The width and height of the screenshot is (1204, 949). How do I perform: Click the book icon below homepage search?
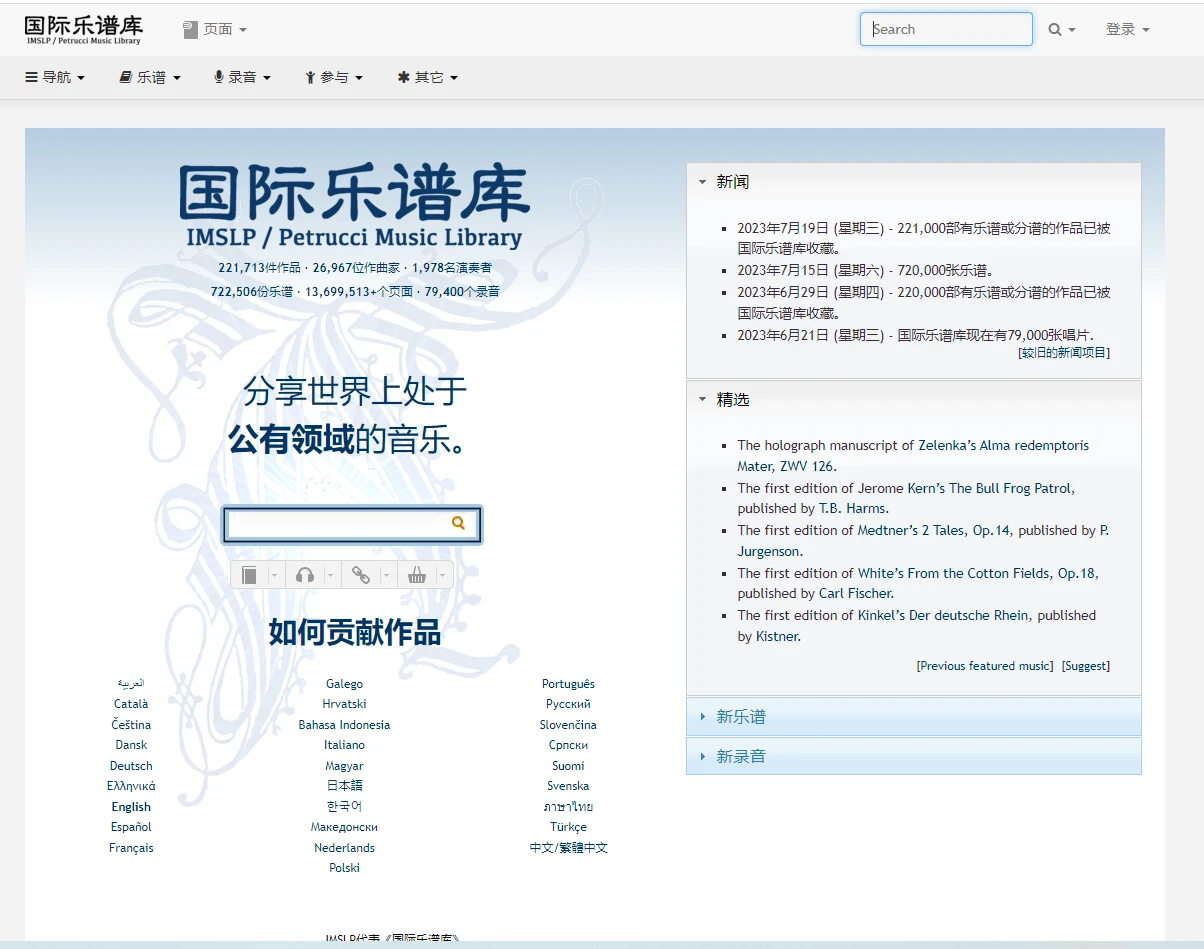[250, 575]
